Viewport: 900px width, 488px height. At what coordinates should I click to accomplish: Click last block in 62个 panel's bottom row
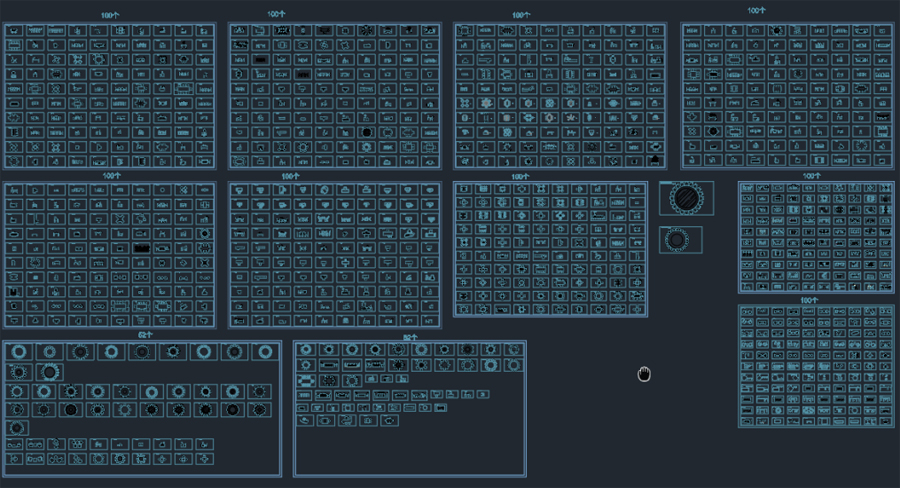(x=203, y=459)
